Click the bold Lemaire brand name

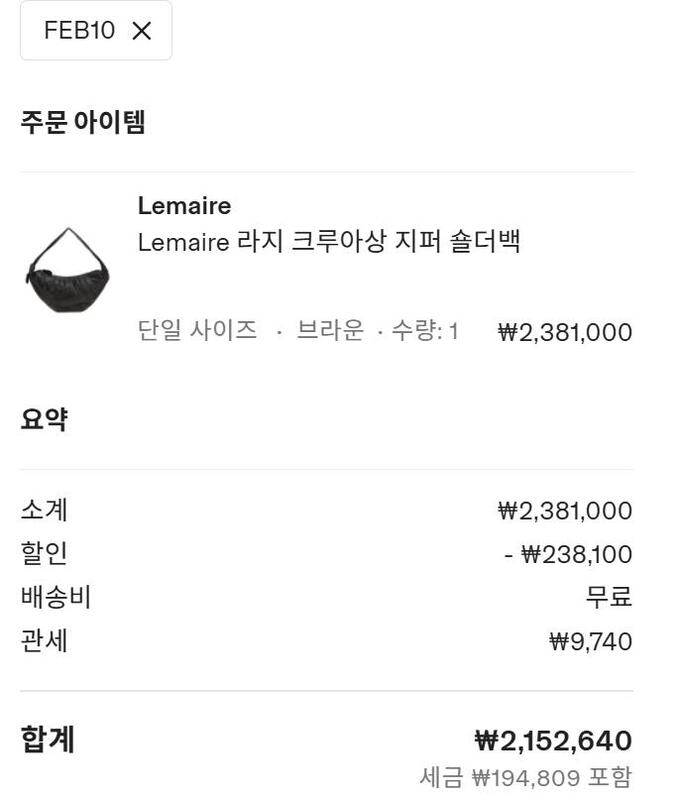pos(184,206)
